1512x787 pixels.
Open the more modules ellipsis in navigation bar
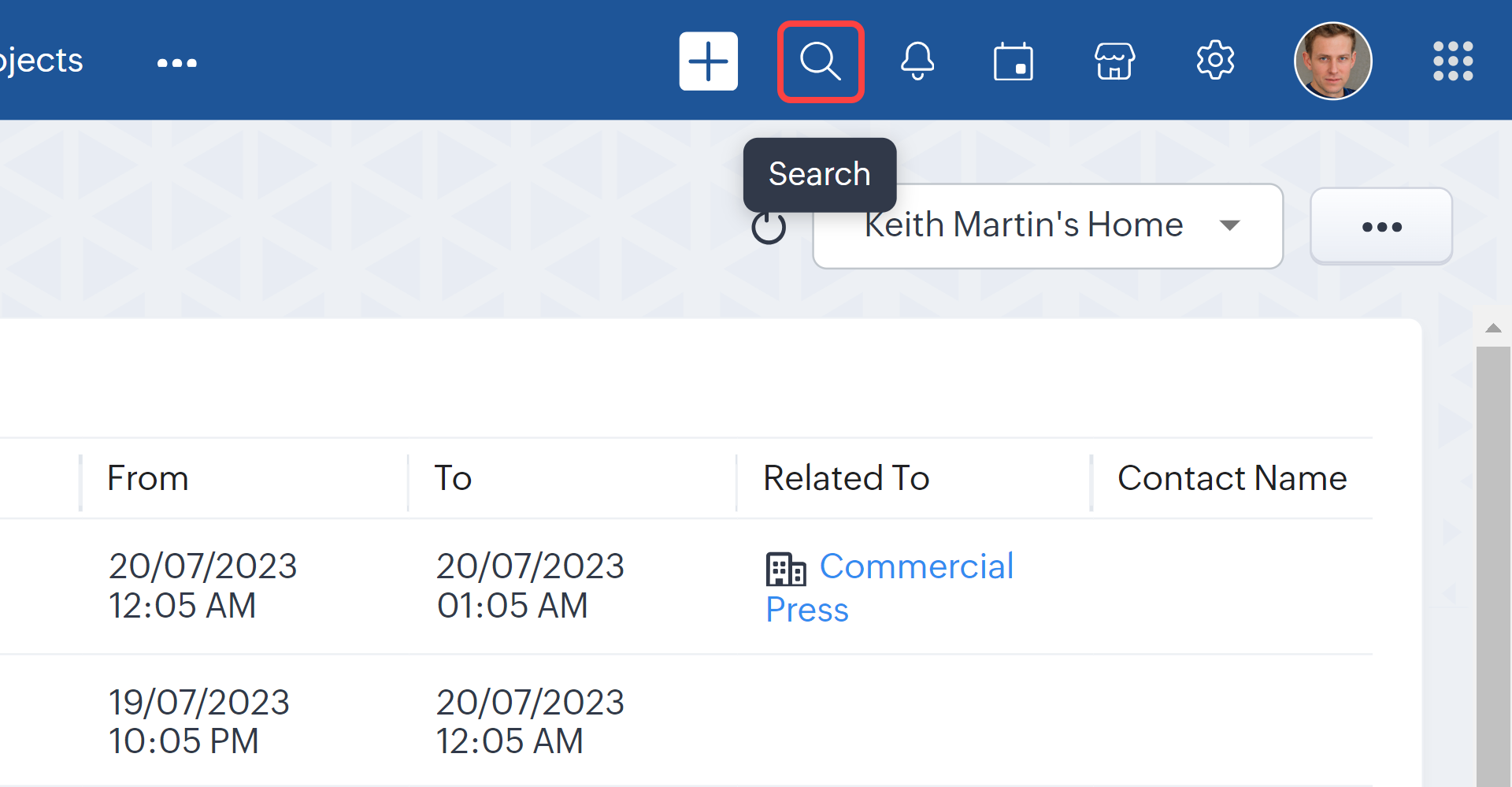tap(176, 63)
